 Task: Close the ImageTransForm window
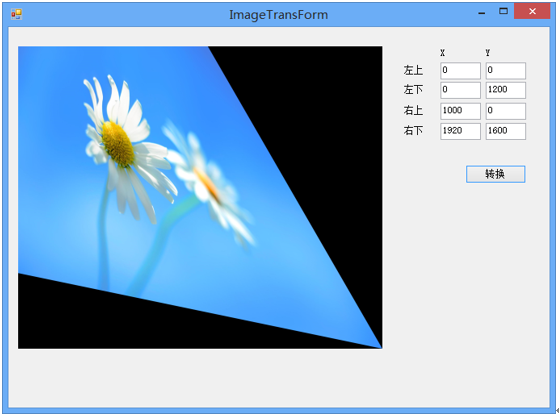(x=532, y=11)
